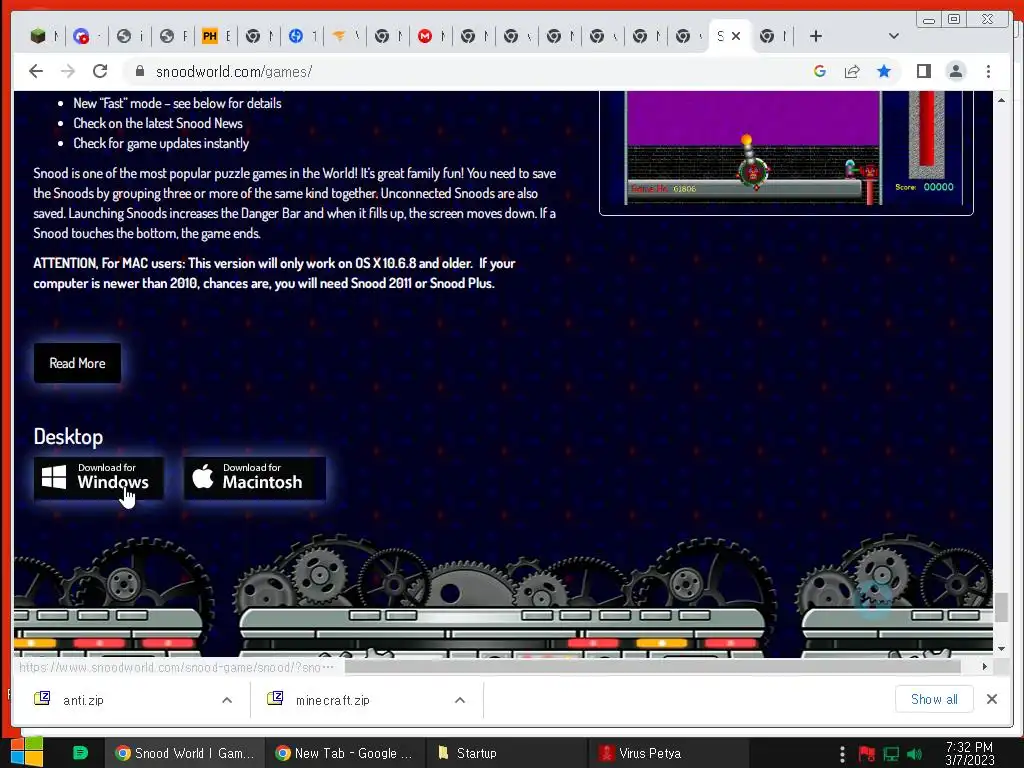Switch to the last tab after Snood
The image size is (1024, 768).
[774, 36]
